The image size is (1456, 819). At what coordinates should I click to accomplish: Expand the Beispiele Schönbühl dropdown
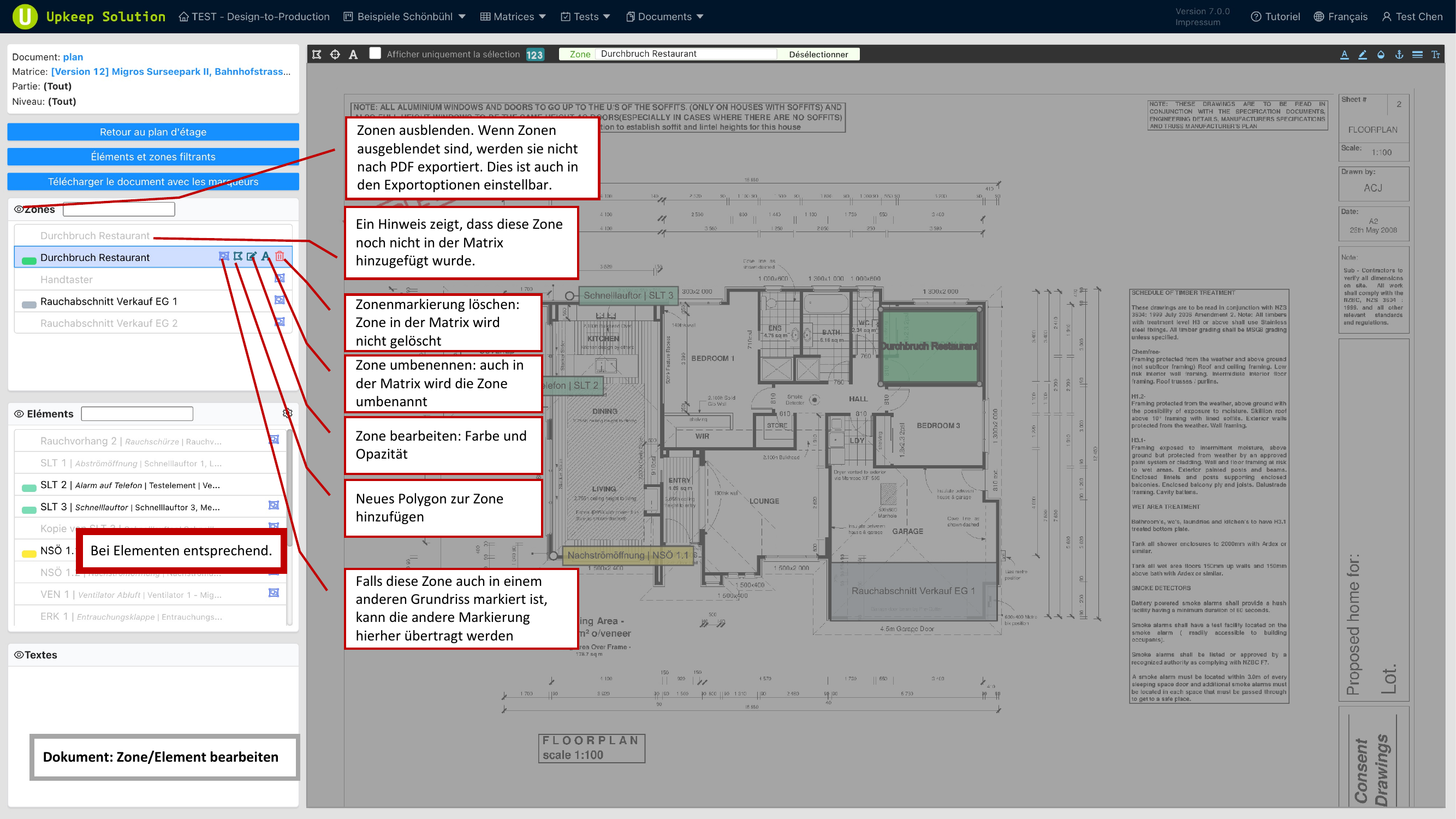405,16
